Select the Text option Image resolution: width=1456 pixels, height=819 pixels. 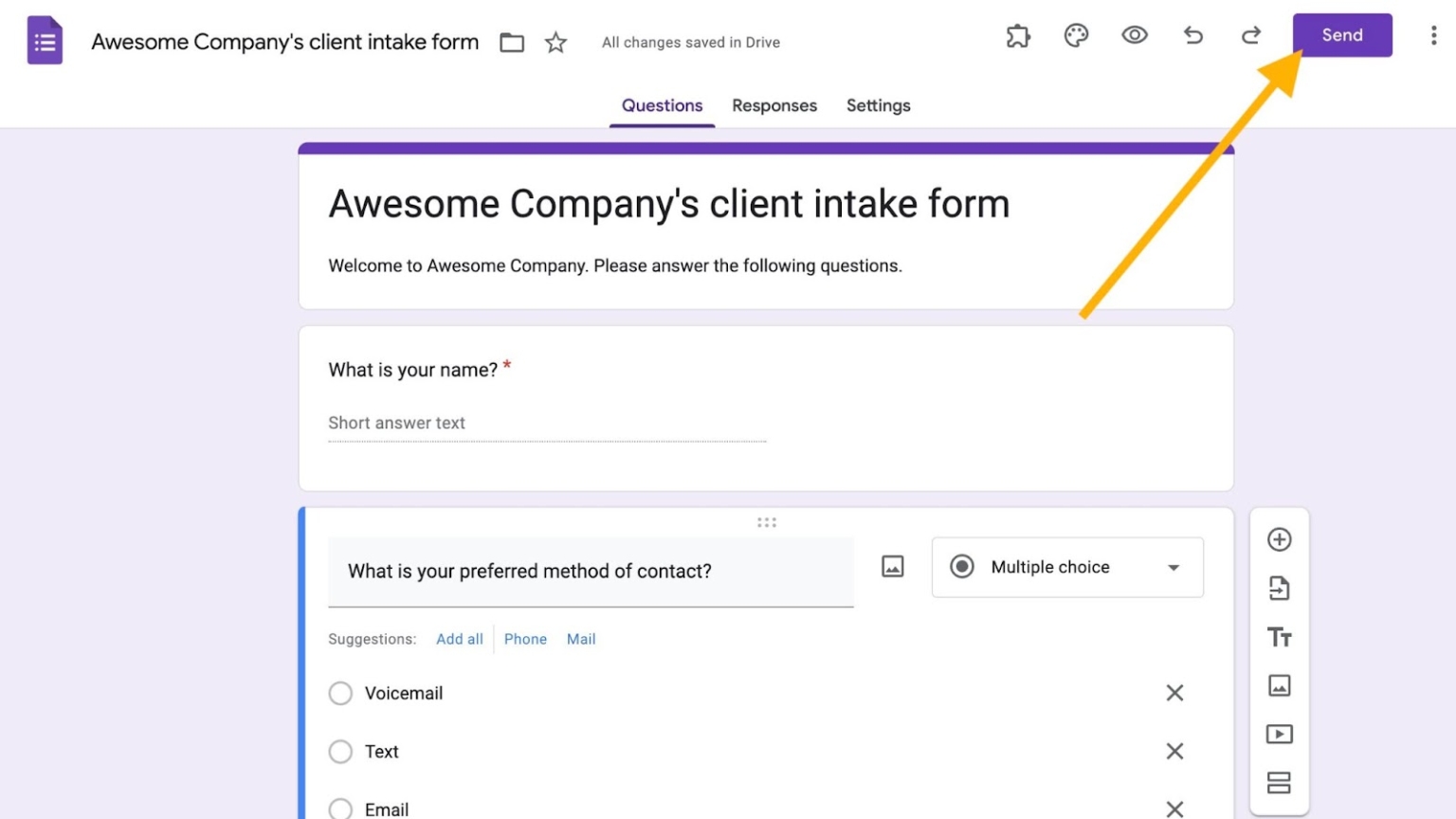point(340,752)
